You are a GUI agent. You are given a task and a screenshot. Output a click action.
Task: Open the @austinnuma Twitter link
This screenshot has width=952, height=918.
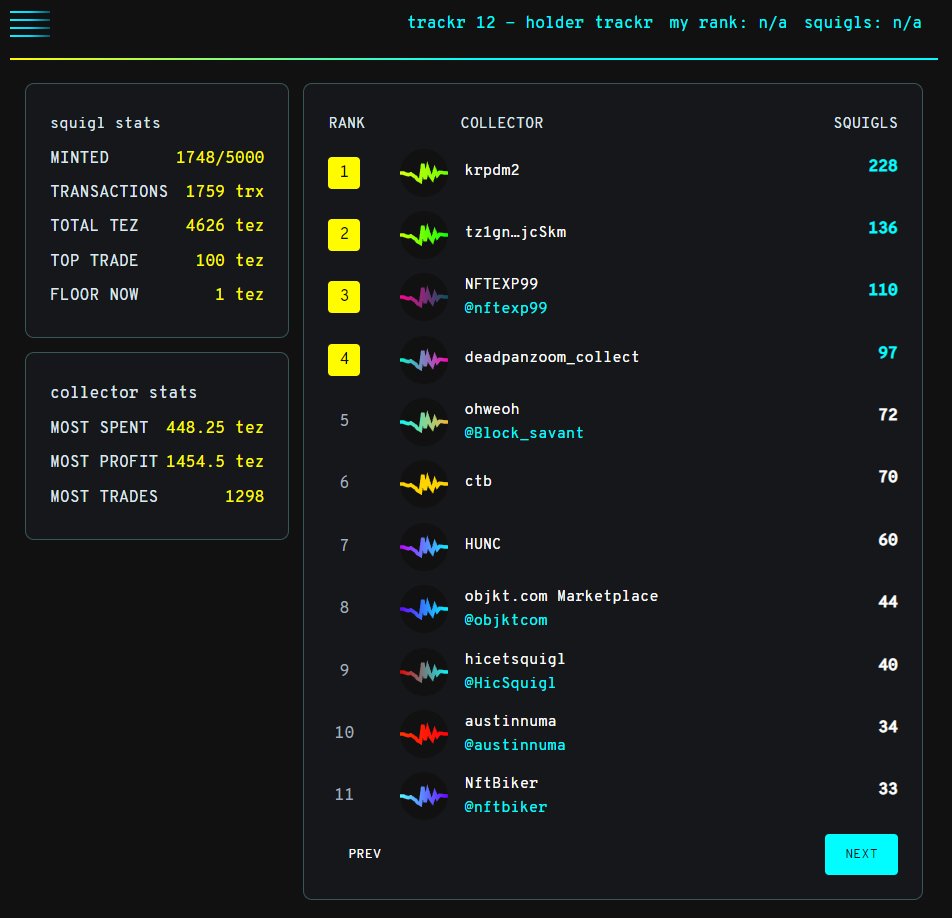[x=515, y=745]
